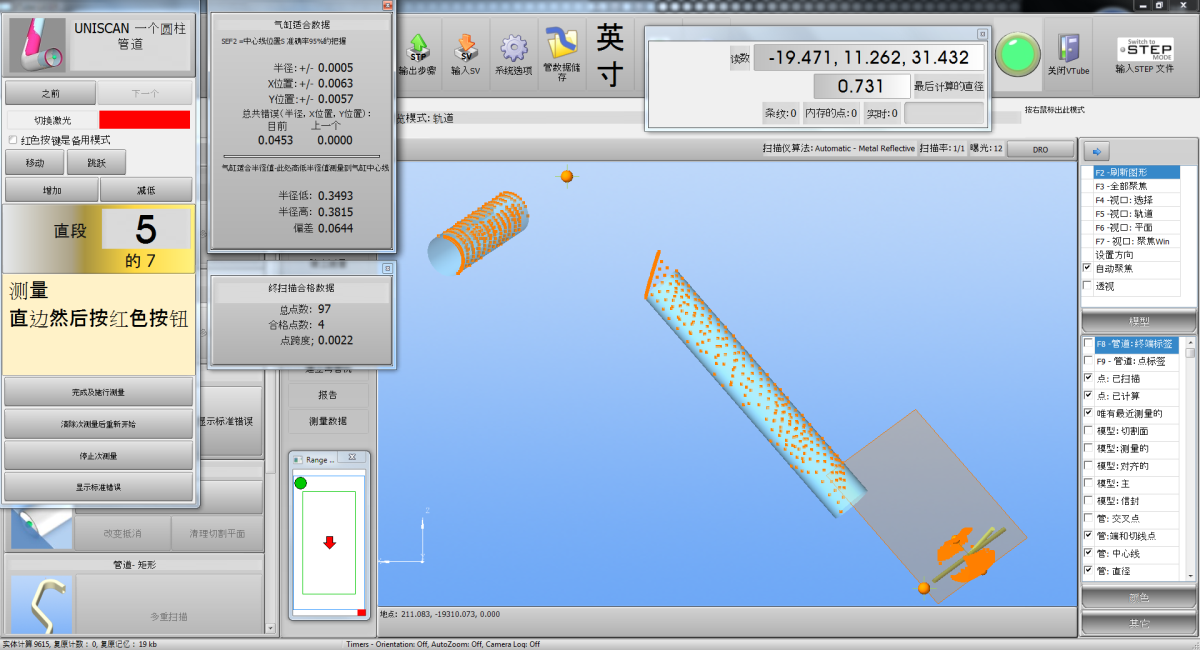Toggle 管: 中心线 checkbox
Screen dimensions: 1200x650
pos(1089,553)
